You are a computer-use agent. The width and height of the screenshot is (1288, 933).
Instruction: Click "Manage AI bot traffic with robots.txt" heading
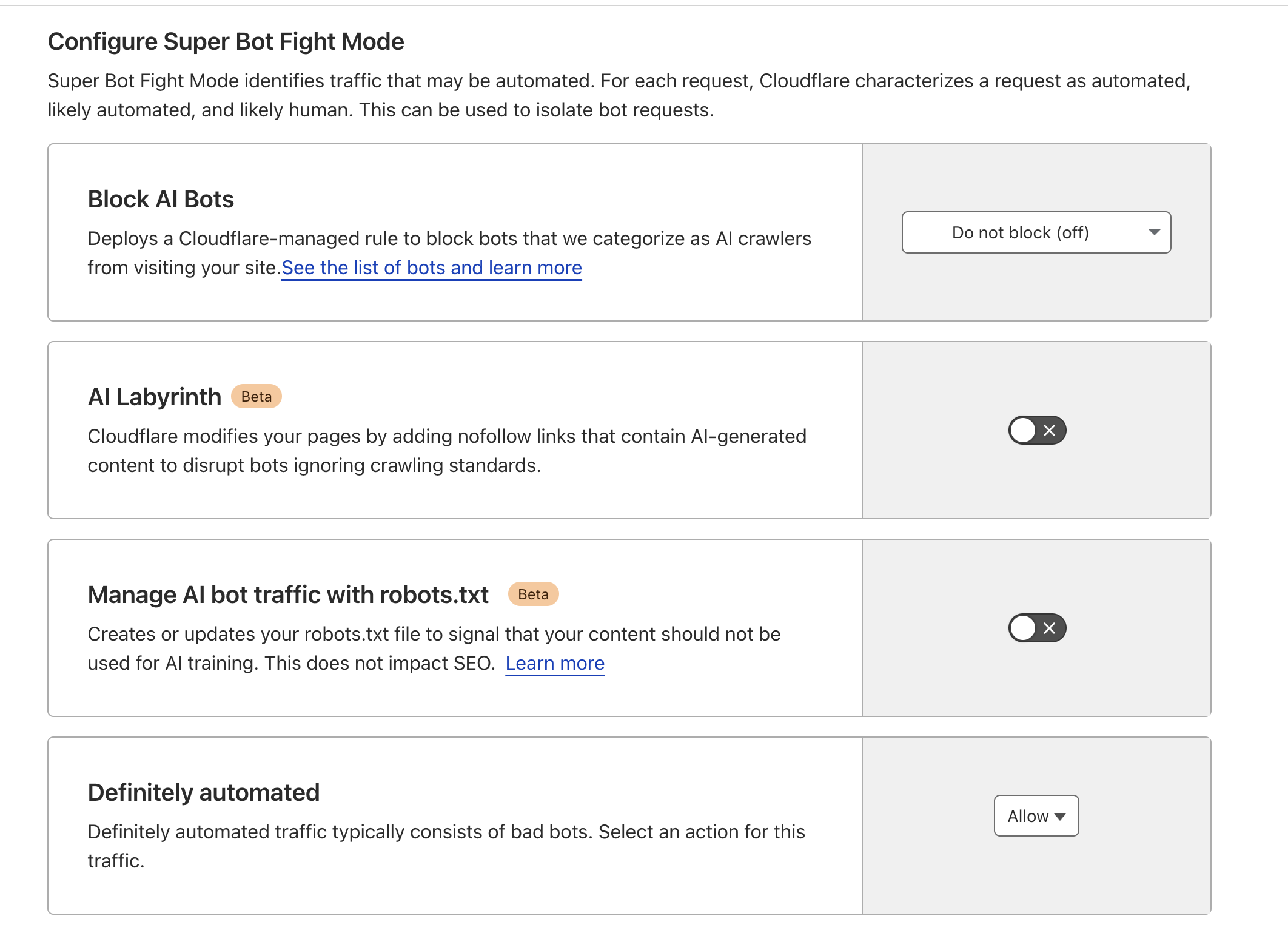pos(288,594)
